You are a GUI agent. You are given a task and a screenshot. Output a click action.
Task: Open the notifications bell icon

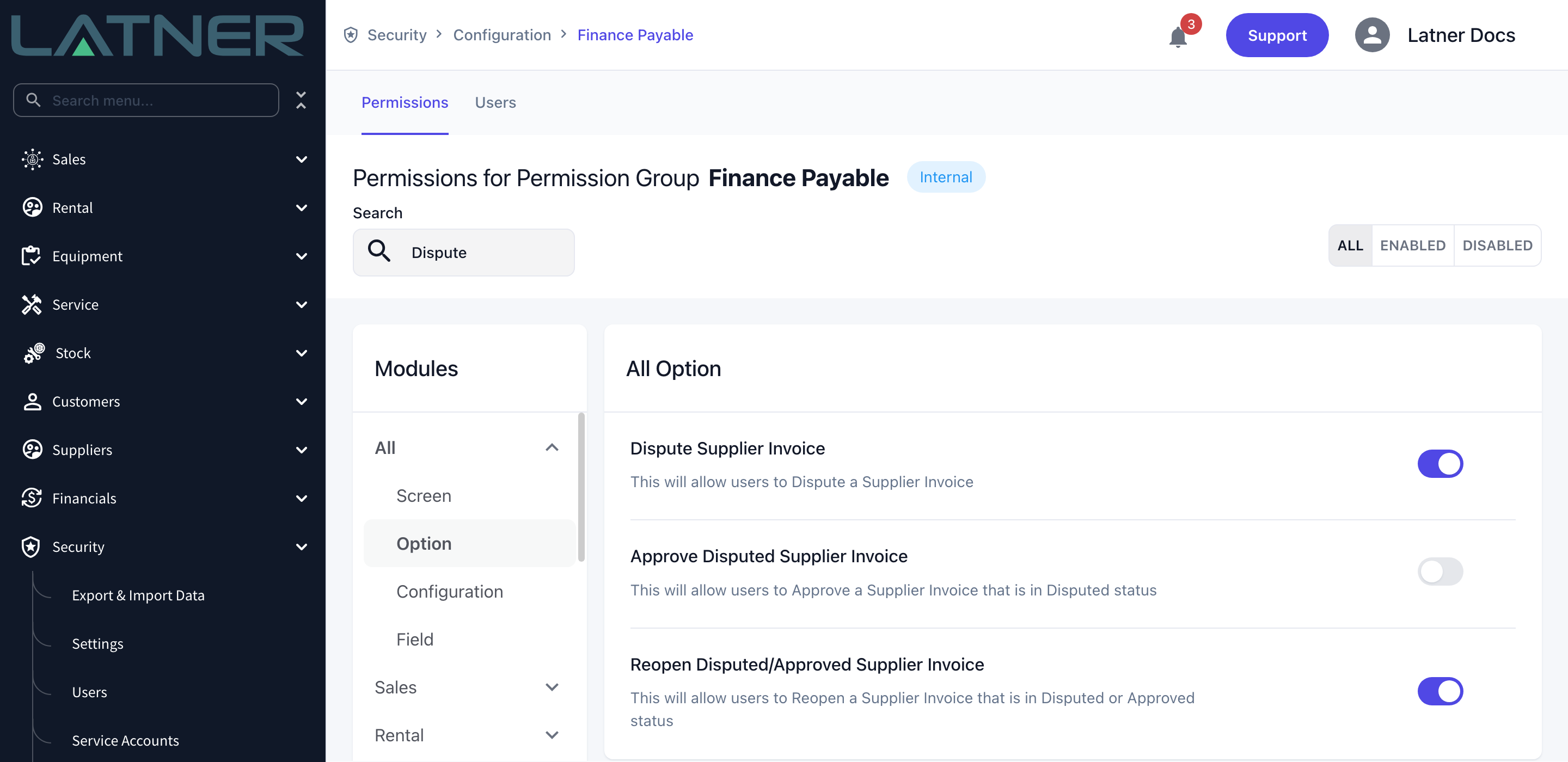pyautogui.click(x=1178, y=37)
